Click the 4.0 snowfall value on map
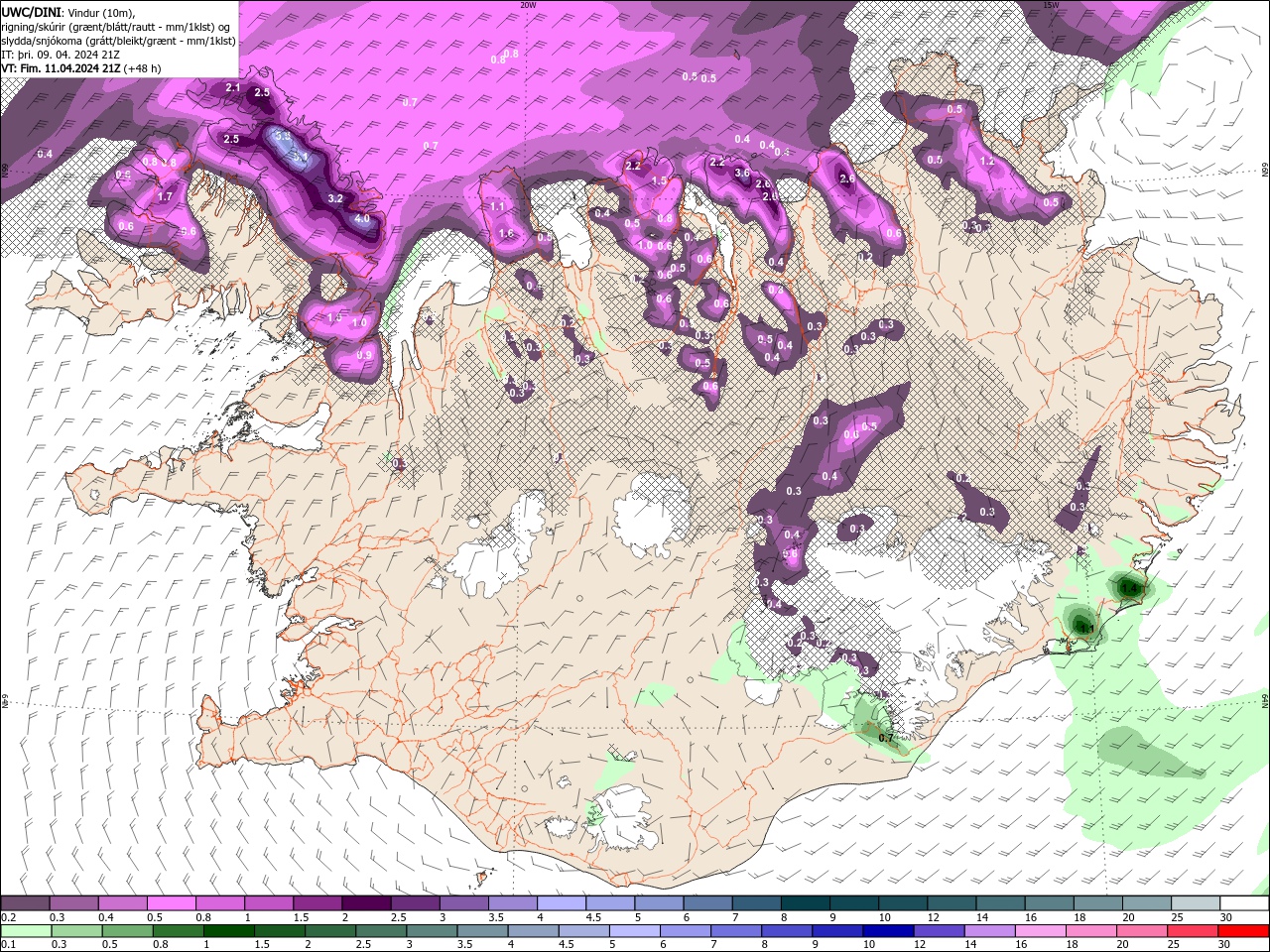Image resolution: width=1270 pixels, height=952 pixels. click(362, 219)
